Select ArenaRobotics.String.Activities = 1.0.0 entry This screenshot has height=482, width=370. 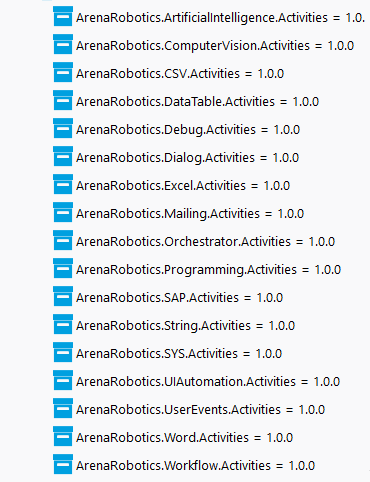pyautogui.click(x=185, y=326)
